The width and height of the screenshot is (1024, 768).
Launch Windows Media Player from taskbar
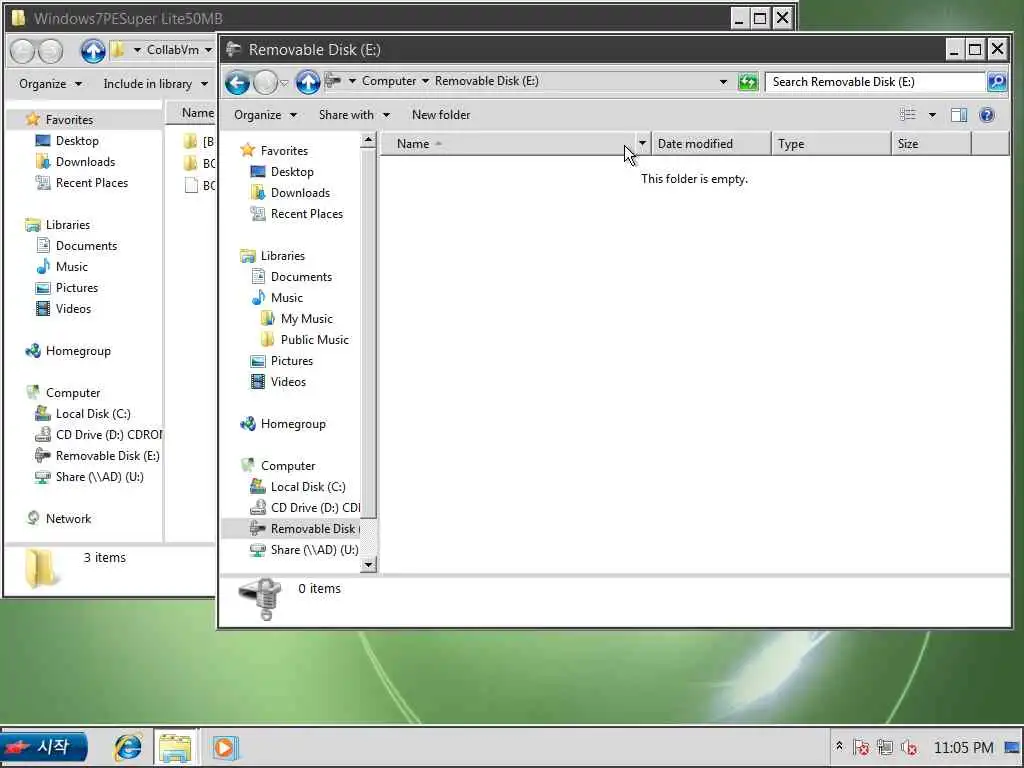click(x=225, y=747)
